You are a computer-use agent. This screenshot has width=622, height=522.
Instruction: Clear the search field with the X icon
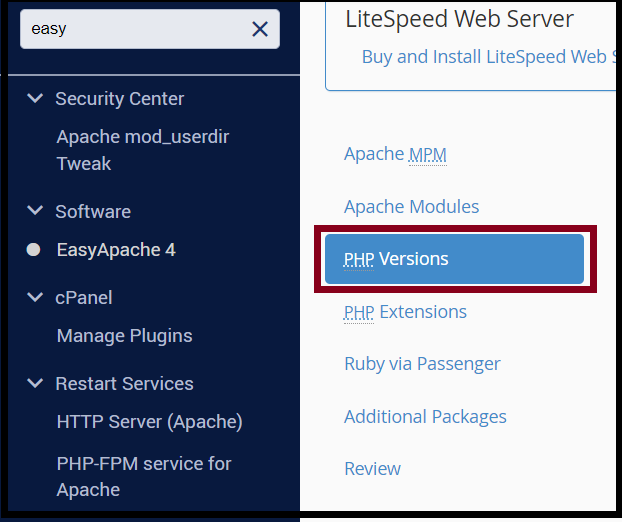[x=260, y=29]
